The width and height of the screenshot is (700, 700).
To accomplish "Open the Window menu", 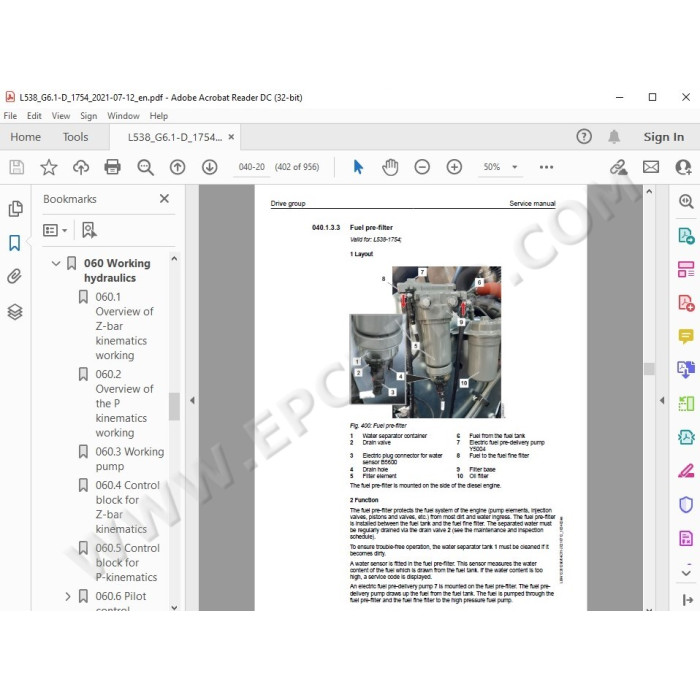I will (123, 116).
